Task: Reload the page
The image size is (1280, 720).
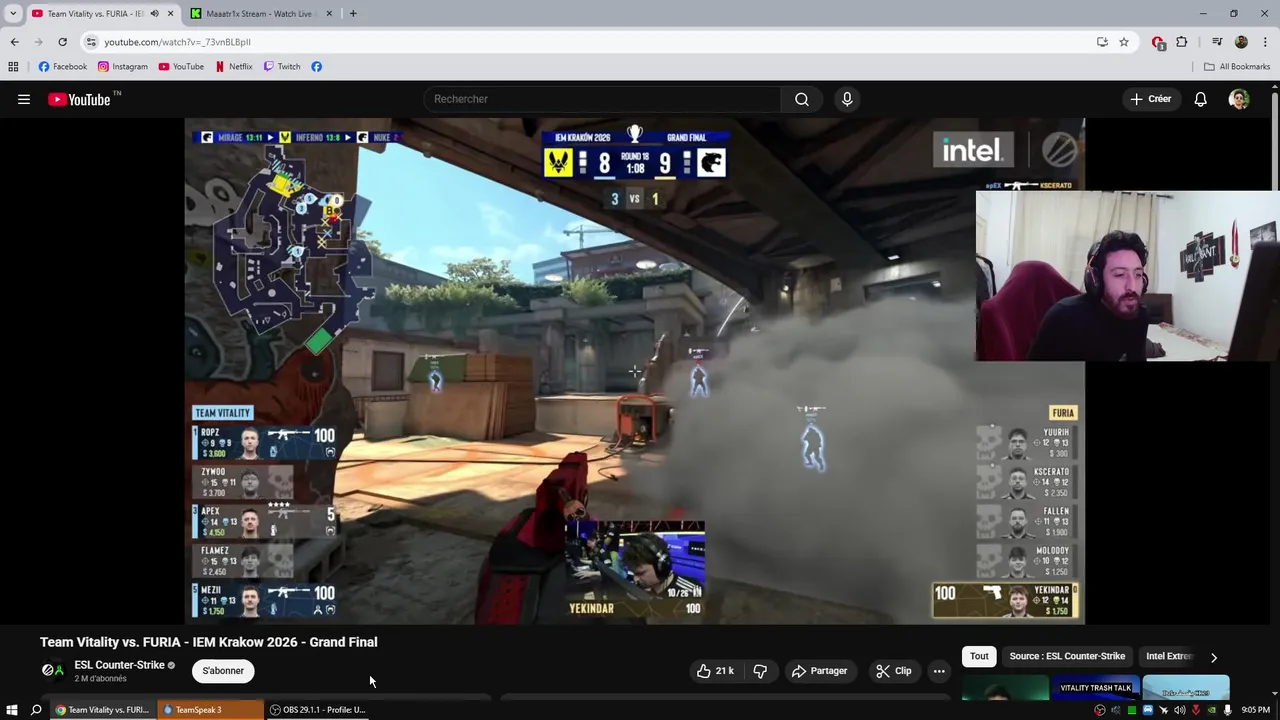Action: (x=62, y=42)
